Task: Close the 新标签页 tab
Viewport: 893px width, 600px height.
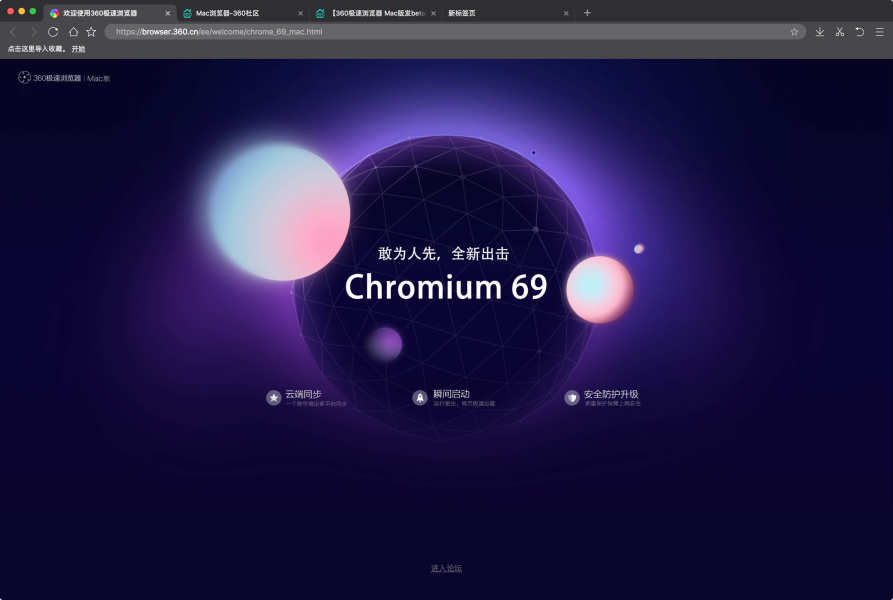Action: pos(566,13)
